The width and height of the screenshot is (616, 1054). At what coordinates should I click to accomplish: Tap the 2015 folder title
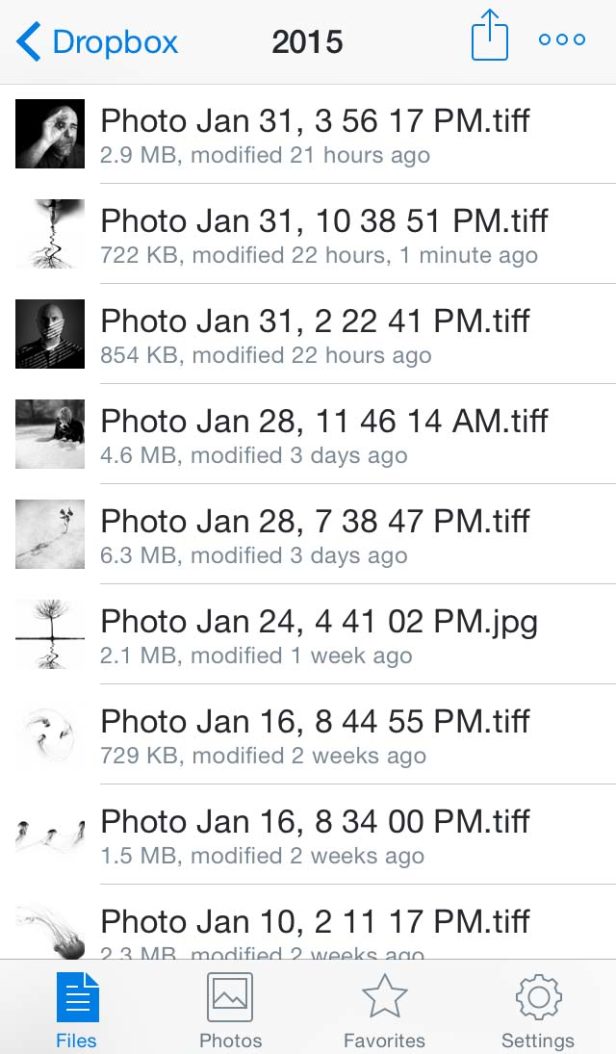click(307, 40)
